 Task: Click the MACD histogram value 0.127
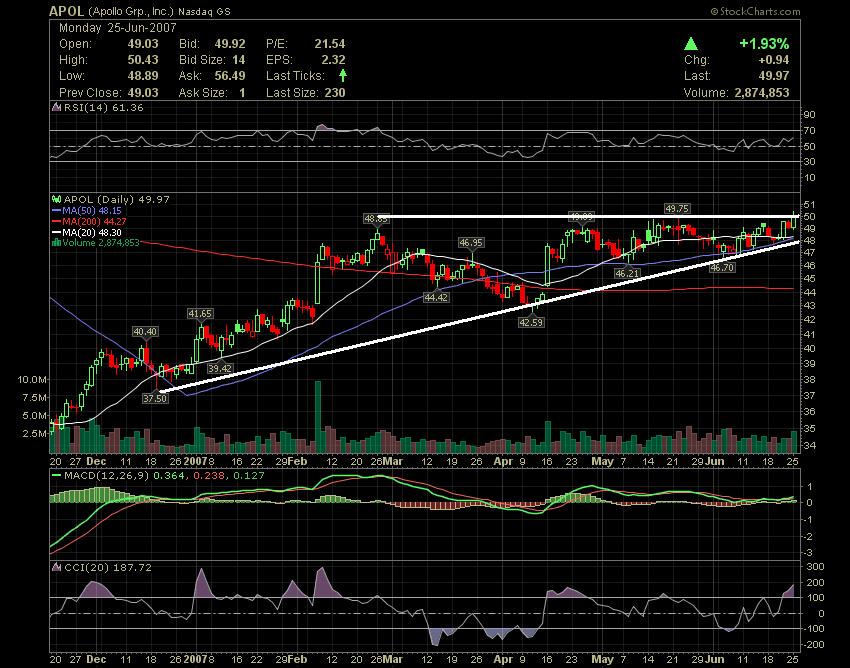click(x=249, y=476)
